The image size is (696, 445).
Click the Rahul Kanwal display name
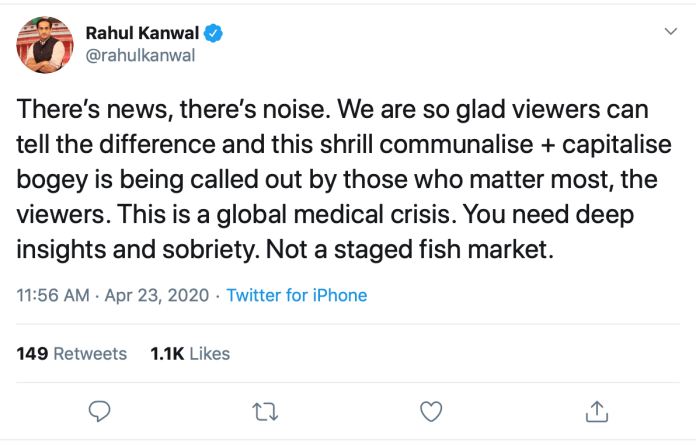(x=143, y=34)
